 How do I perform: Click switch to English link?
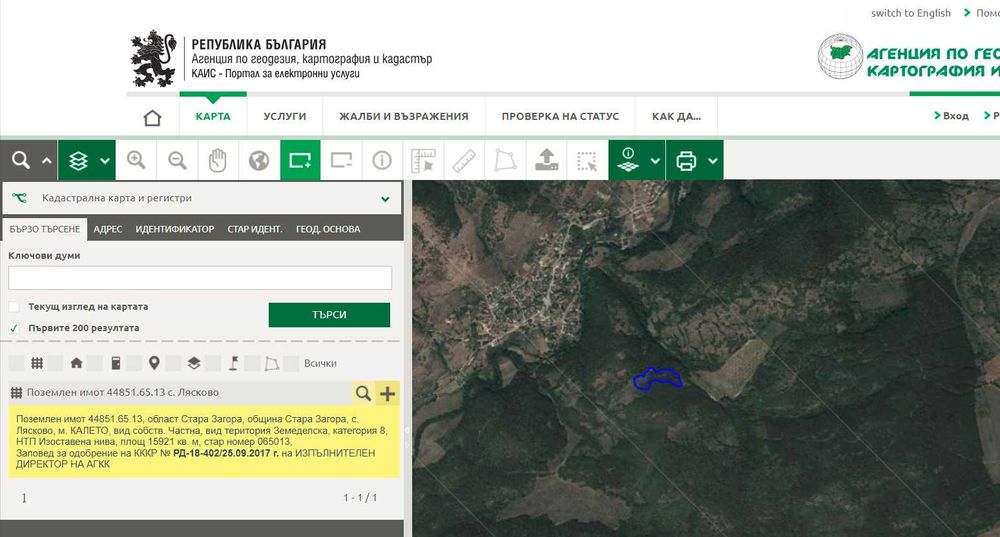(x=911, y=13)
